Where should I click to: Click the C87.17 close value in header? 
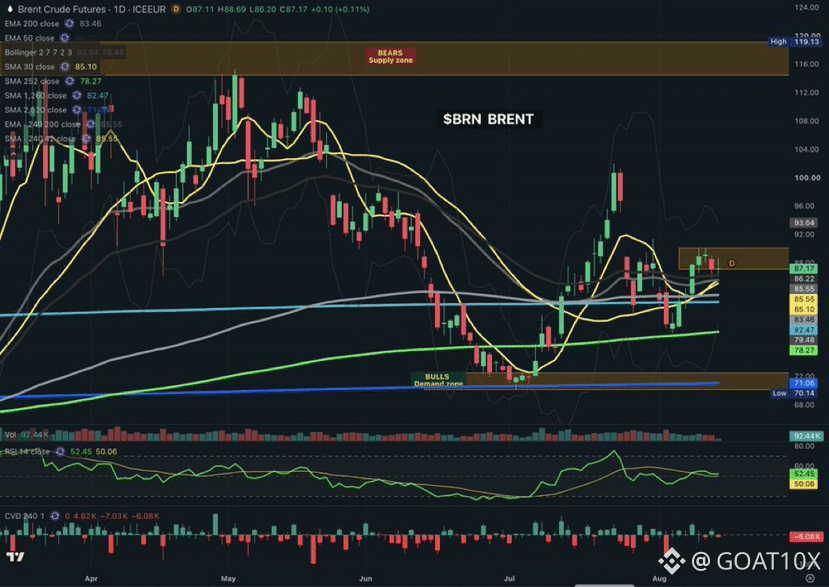tap(294, 9)
